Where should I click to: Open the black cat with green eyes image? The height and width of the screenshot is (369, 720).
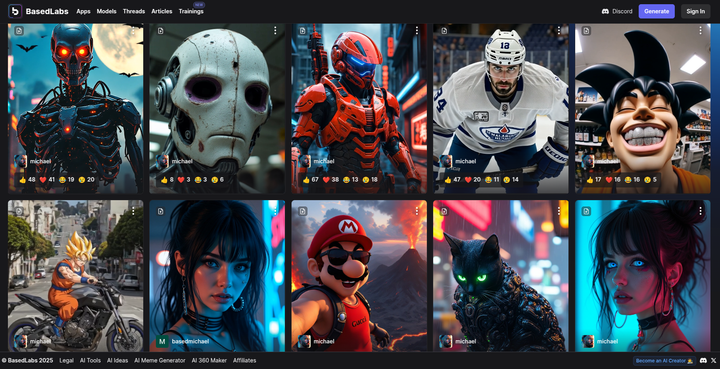click(501, 275)
